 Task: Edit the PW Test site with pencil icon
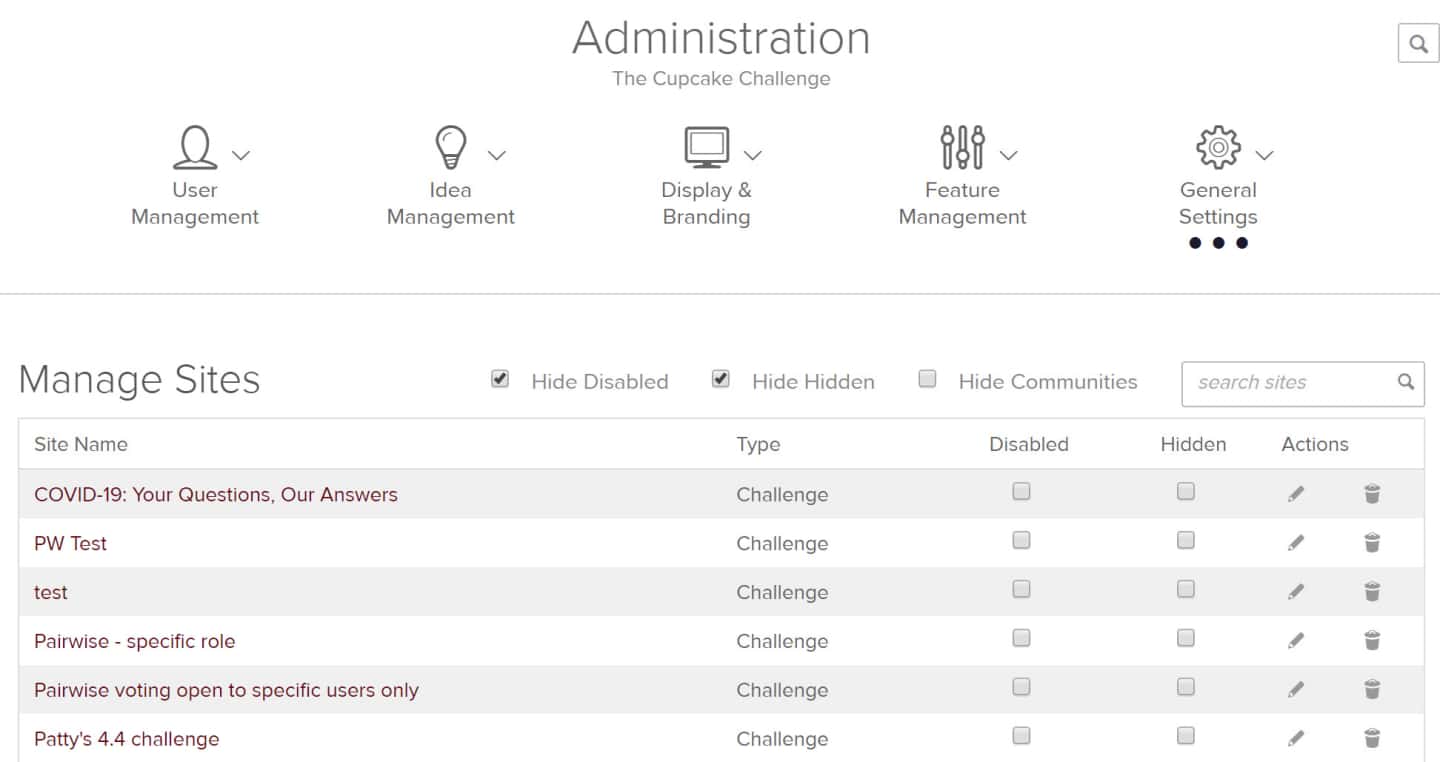pos(1296,543)
